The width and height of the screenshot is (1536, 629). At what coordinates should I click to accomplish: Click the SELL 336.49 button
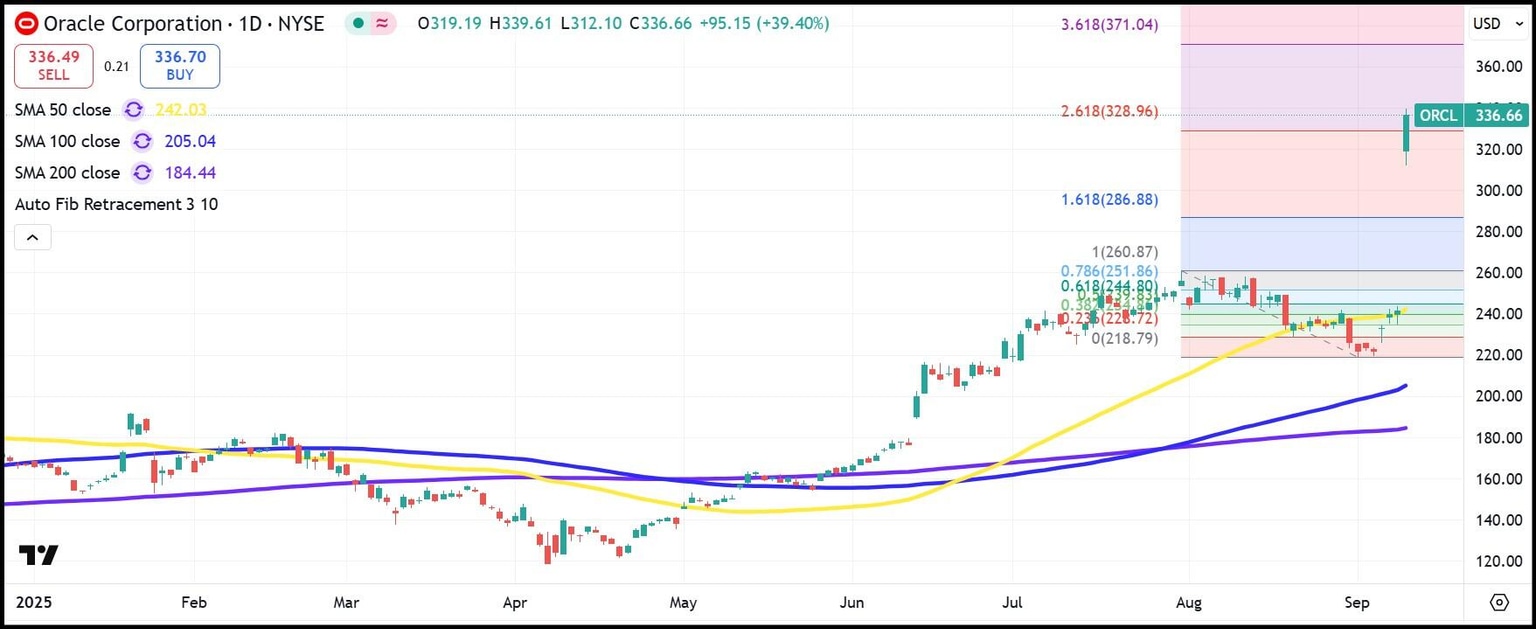(53, 65)
